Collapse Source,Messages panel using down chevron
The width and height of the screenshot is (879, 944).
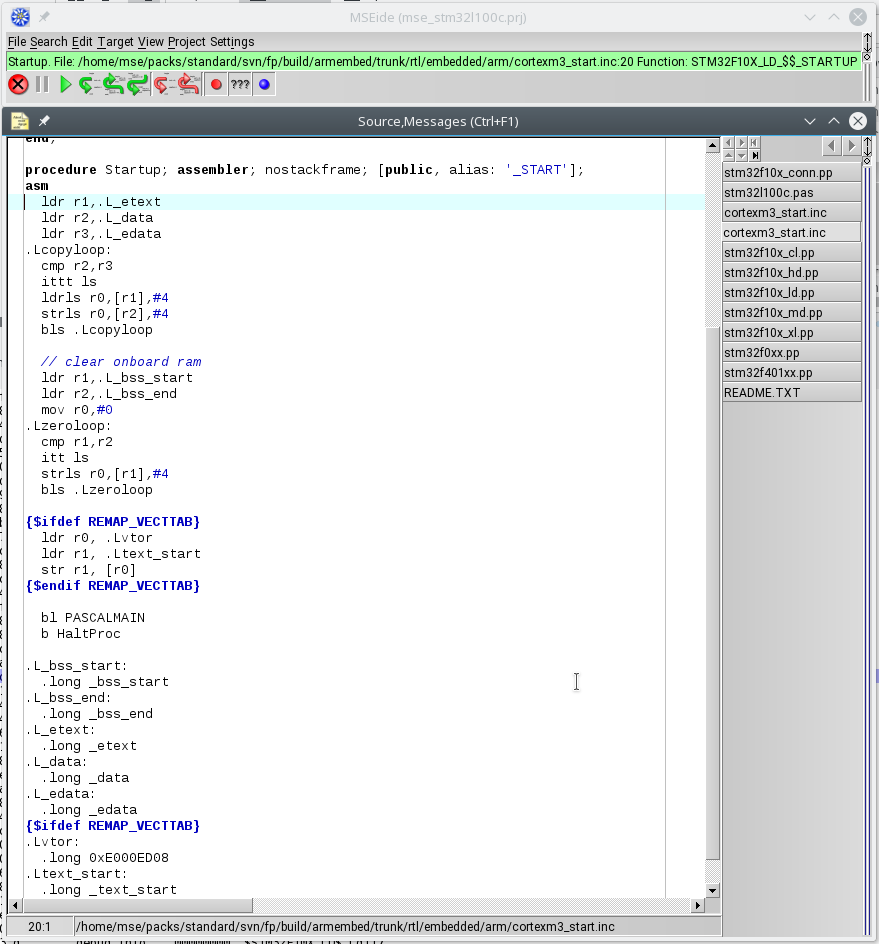(x=811, y=121)
